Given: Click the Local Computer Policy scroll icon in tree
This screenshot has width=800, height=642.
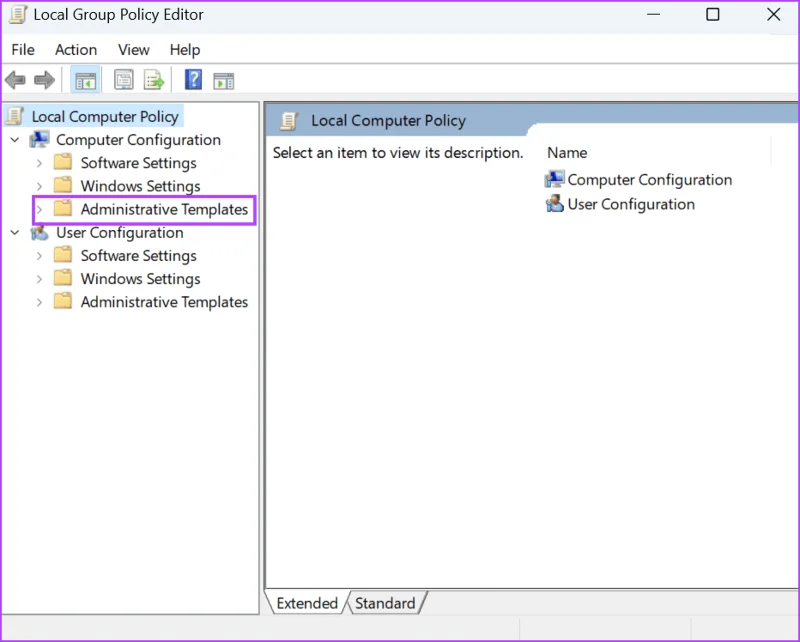Looking at the screenshot, I should (x=15, y=116).
